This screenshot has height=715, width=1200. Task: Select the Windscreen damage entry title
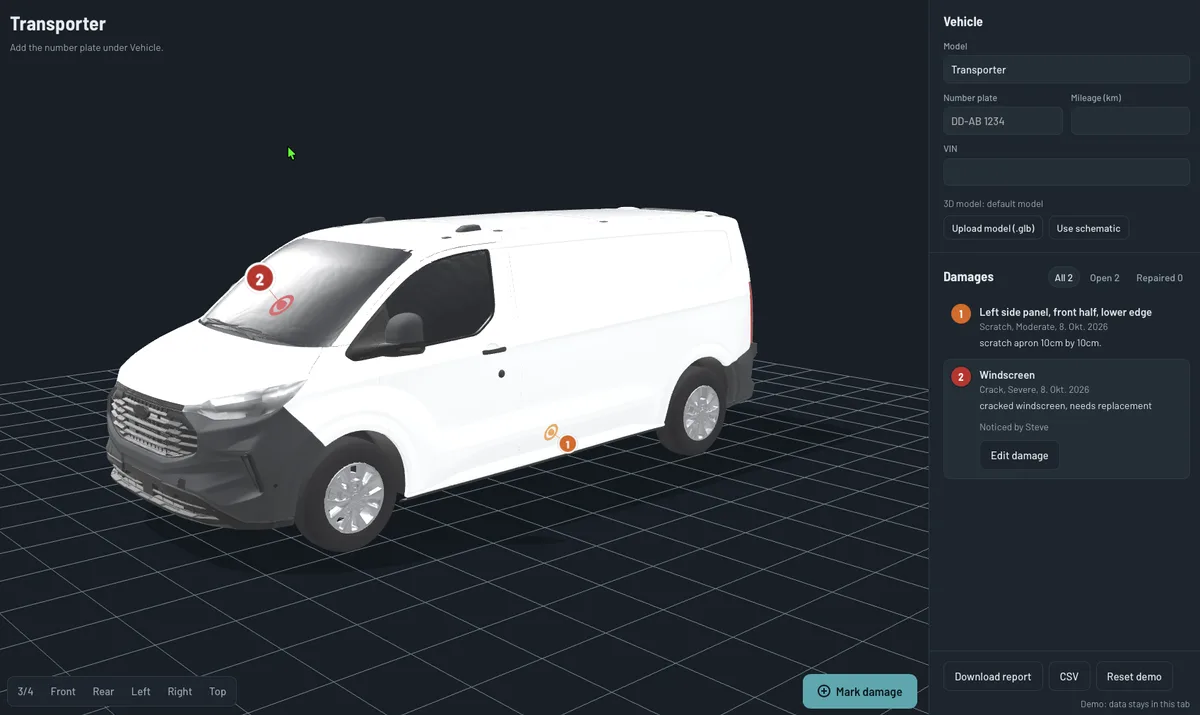coord(1007,375)
